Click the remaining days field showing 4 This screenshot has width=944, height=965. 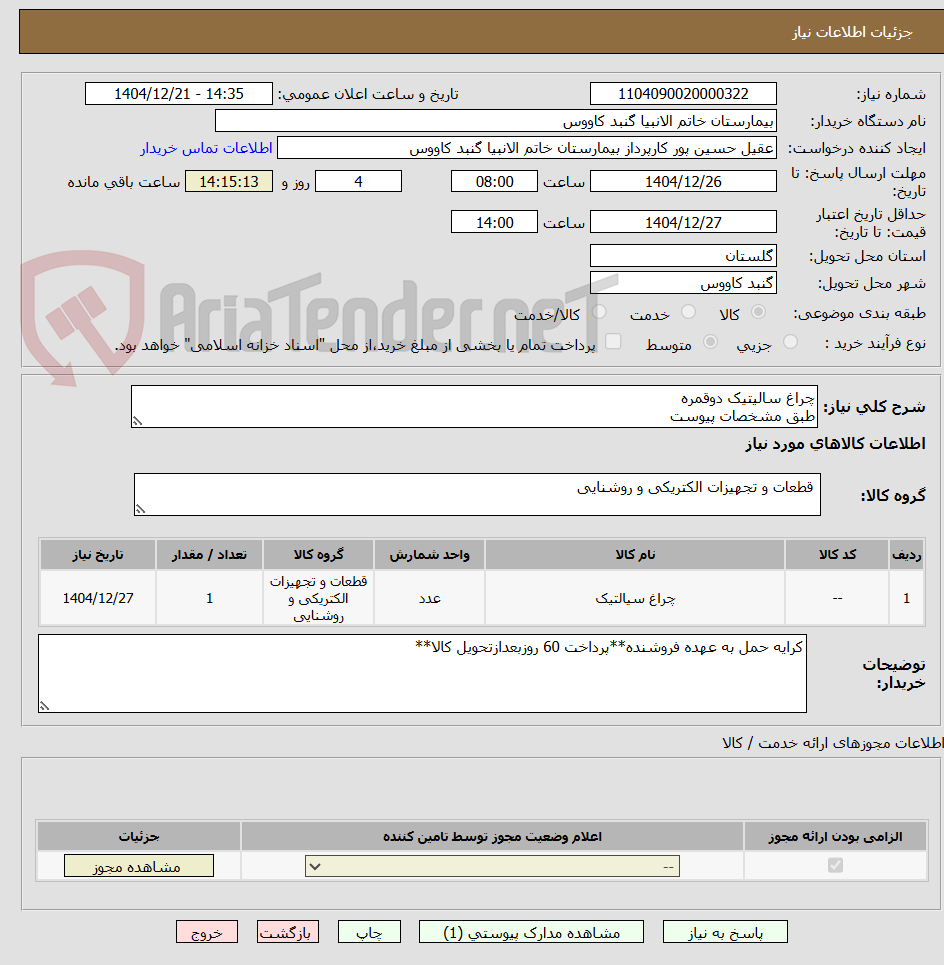tap(358, 182)
